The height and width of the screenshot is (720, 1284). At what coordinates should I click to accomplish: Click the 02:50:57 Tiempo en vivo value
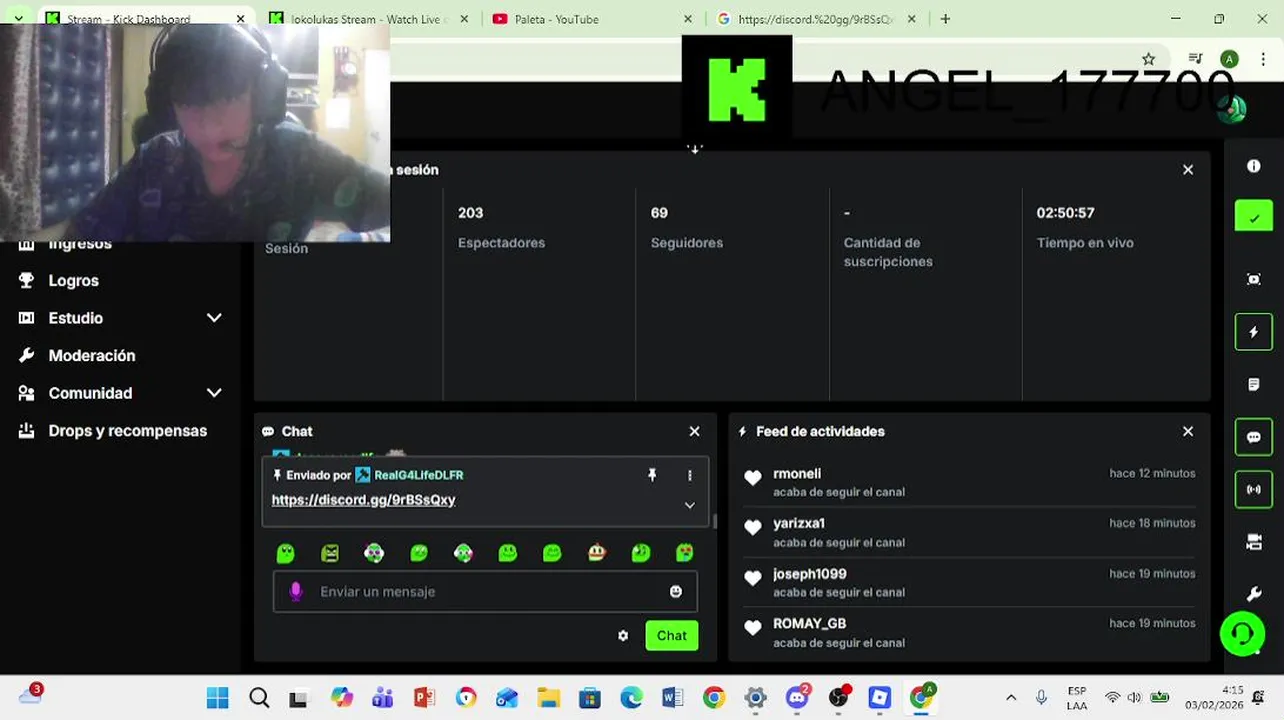[1065, 213]
